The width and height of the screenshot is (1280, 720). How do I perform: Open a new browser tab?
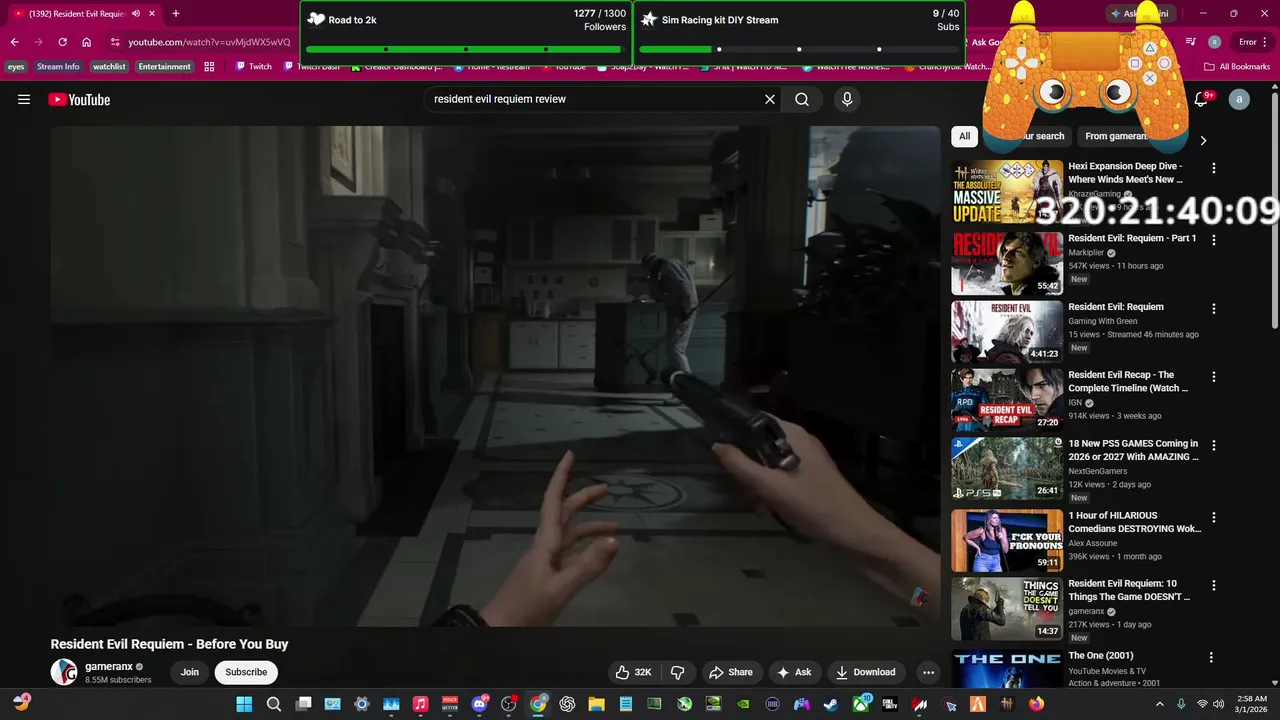pos(176,14)
